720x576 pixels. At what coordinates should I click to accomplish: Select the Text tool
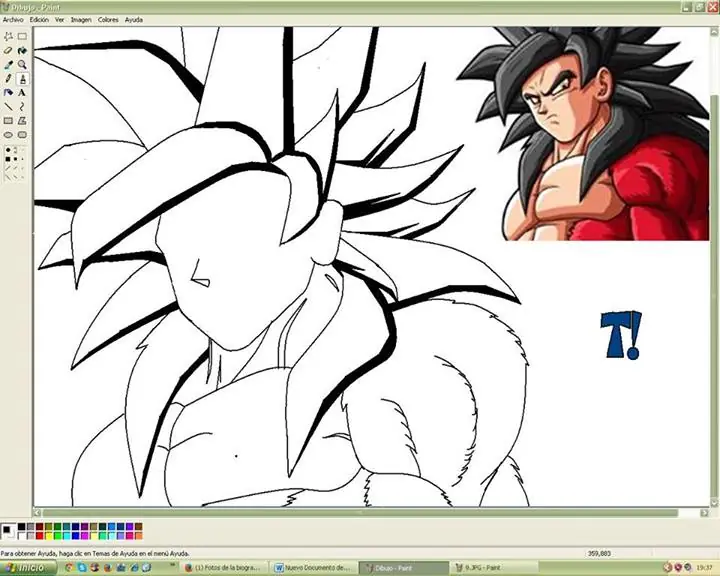pyautogui.click(x=22, y=93)
